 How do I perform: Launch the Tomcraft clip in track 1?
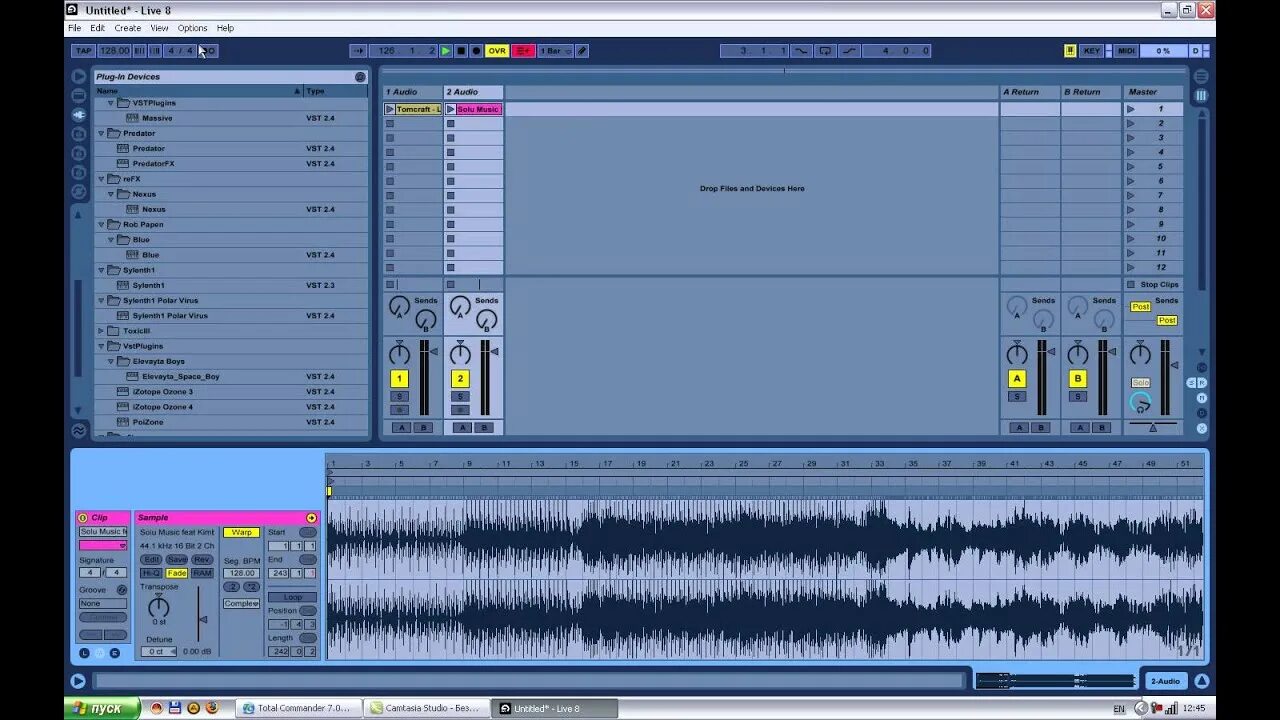click(x=390, y=109)
